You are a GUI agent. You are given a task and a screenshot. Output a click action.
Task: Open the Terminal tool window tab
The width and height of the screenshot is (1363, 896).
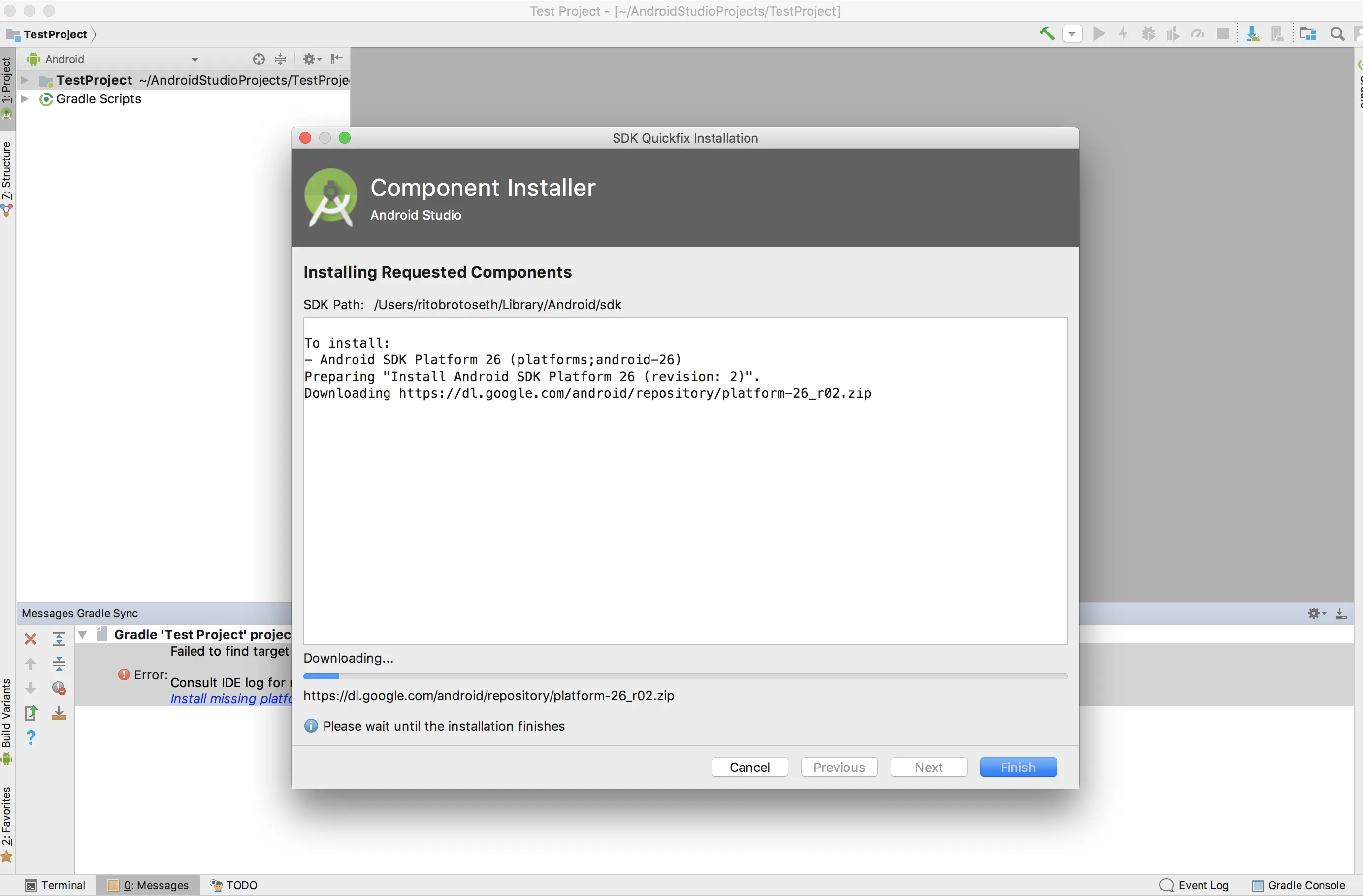coord(56,885)
